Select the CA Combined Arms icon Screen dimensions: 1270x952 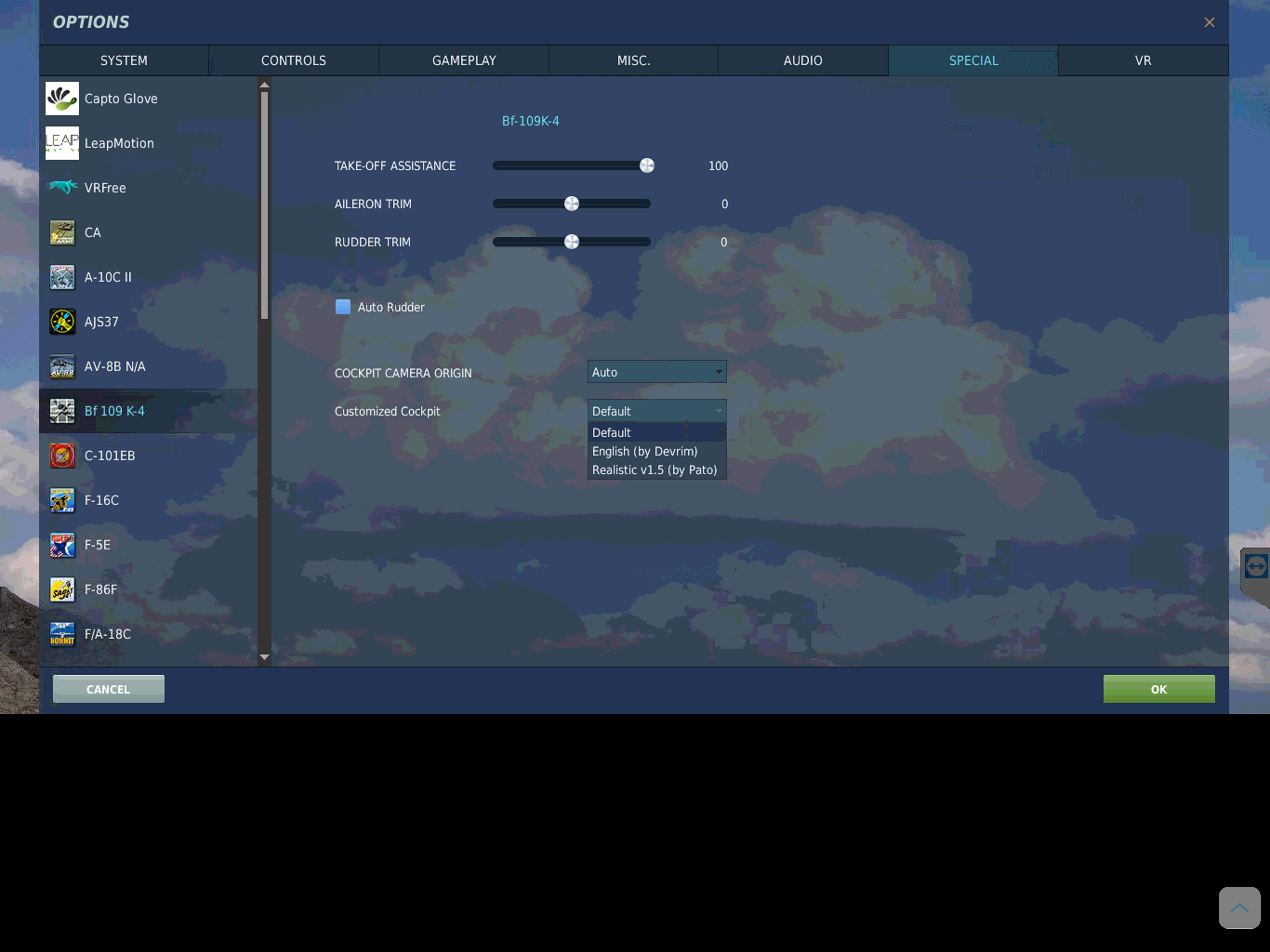coord(62,232)
